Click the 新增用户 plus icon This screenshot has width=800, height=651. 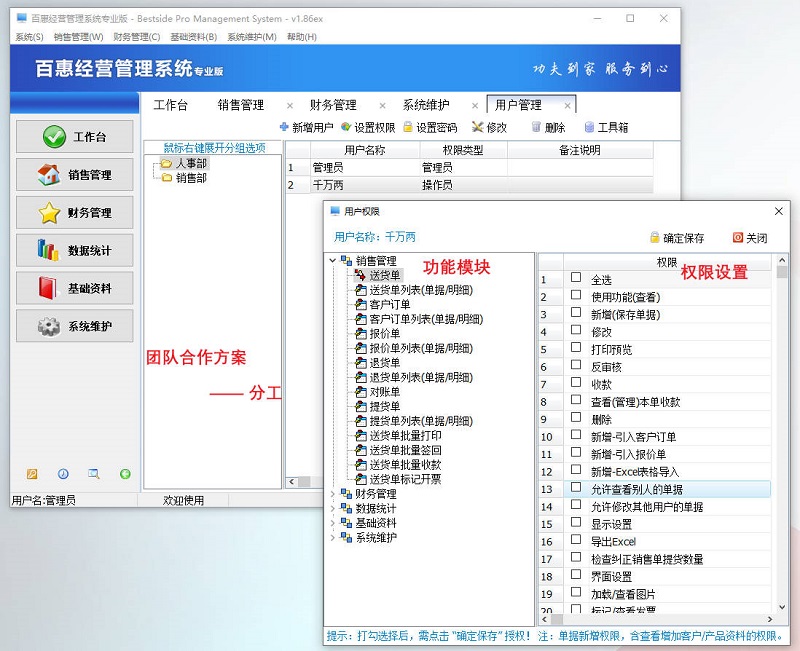point(284,127)
